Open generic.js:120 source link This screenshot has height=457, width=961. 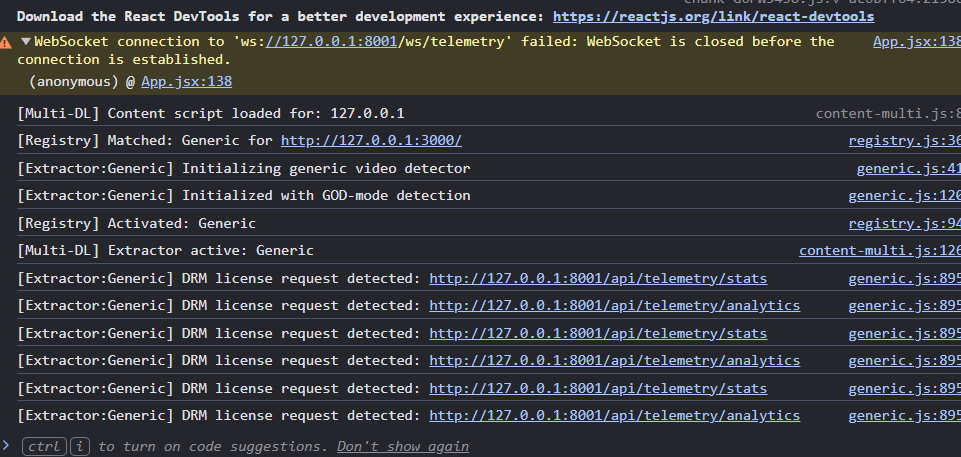(x=905, y=196)
